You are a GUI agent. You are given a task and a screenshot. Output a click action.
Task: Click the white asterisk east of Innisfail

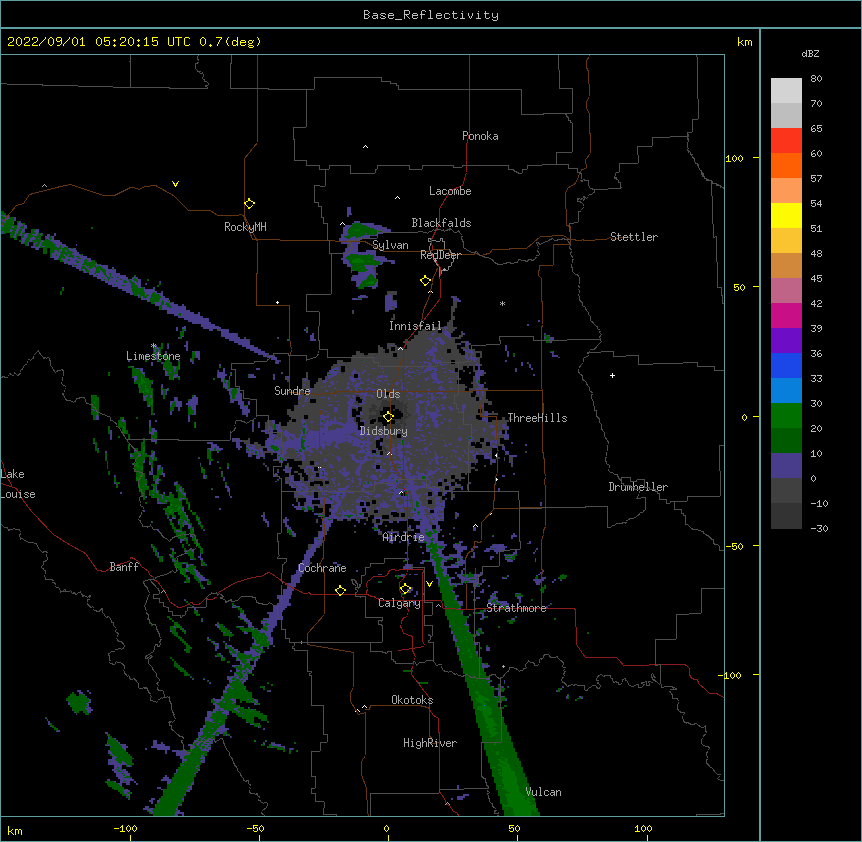tap(502, 304)
